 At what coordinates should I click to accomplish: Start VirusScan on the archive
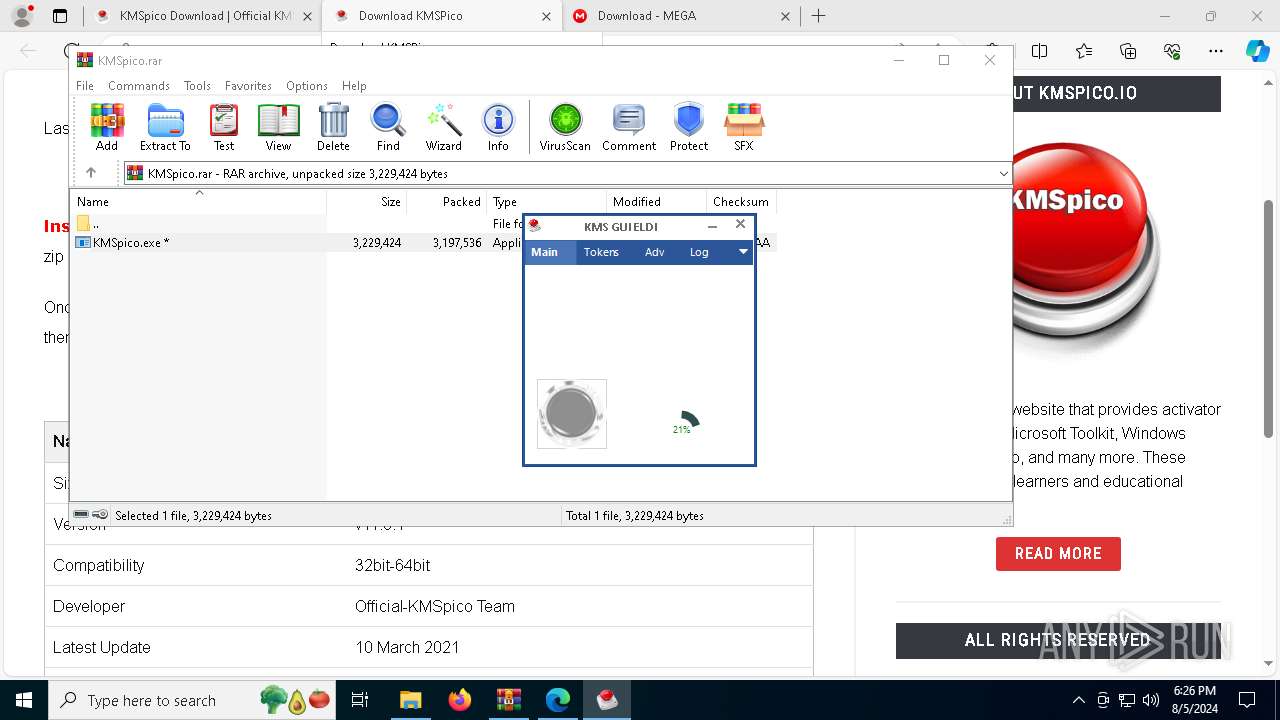coord(565,127)
